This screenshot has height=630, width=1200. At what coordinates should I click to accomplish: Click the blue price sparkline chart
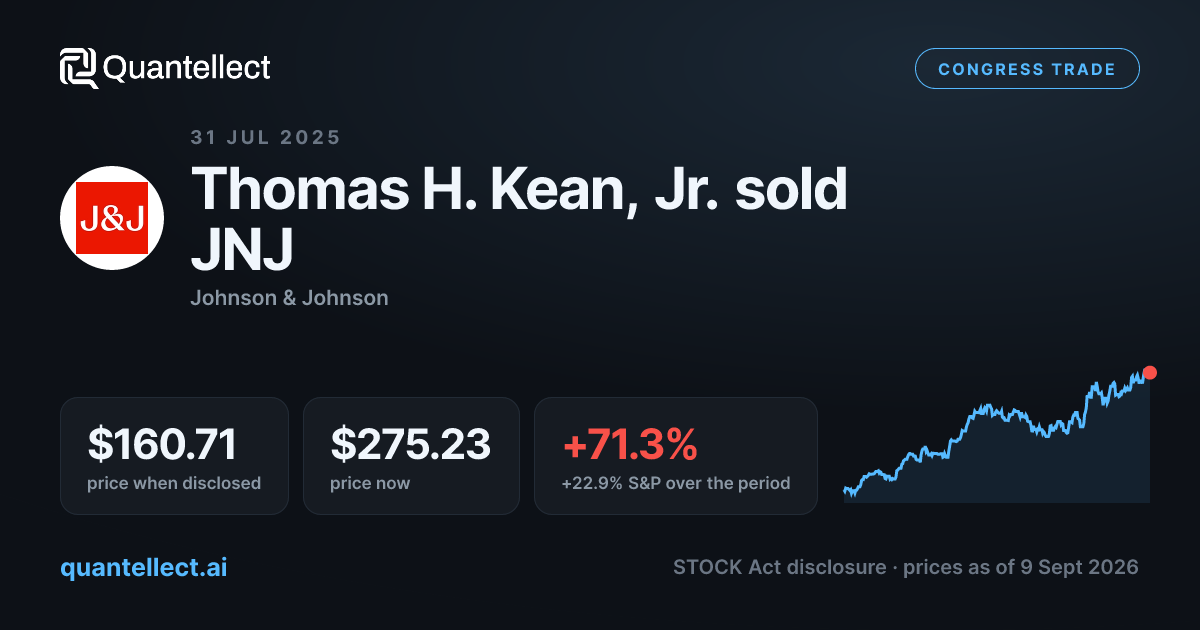[996, 435]
